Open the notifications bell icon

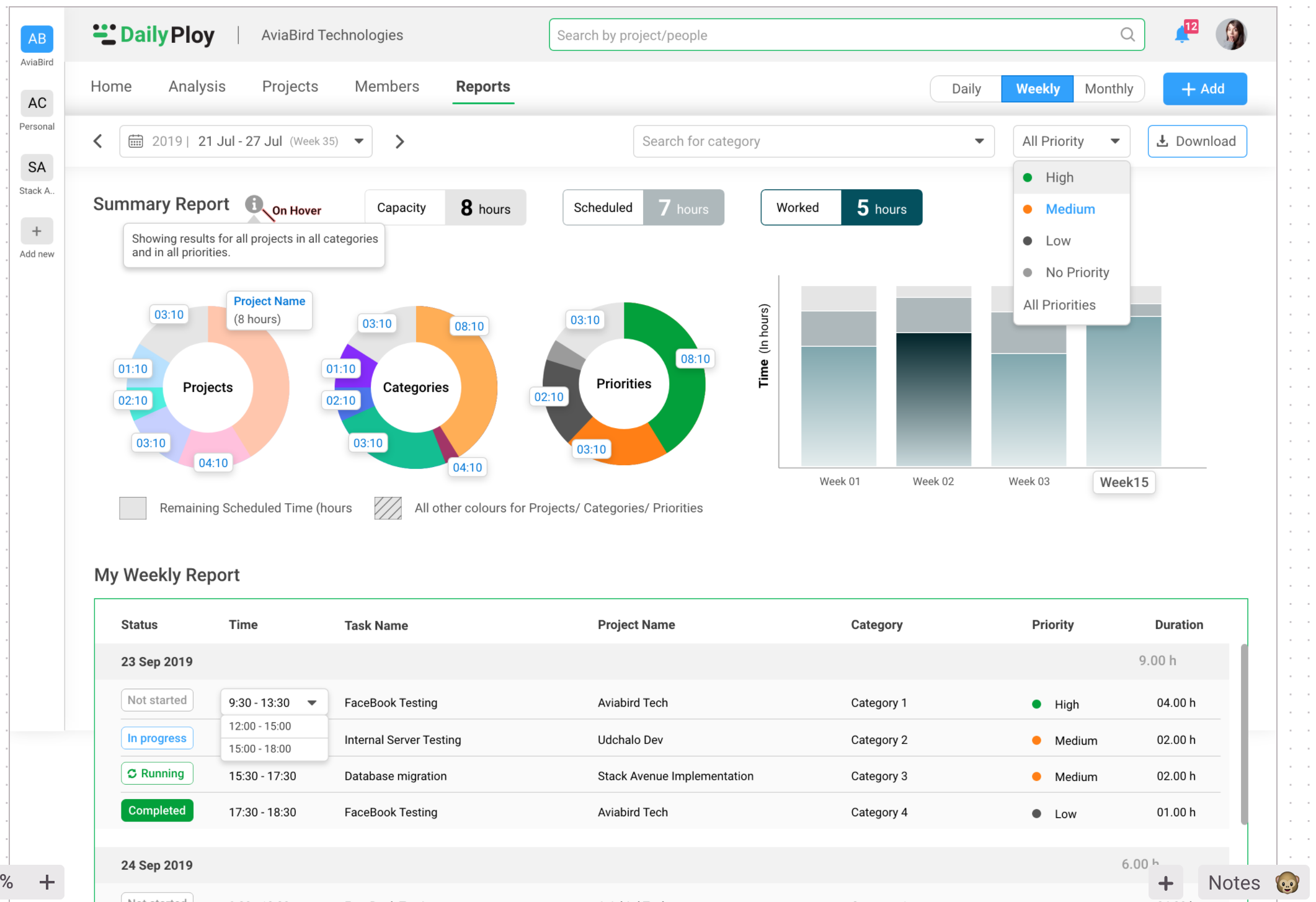point(1182,35)
